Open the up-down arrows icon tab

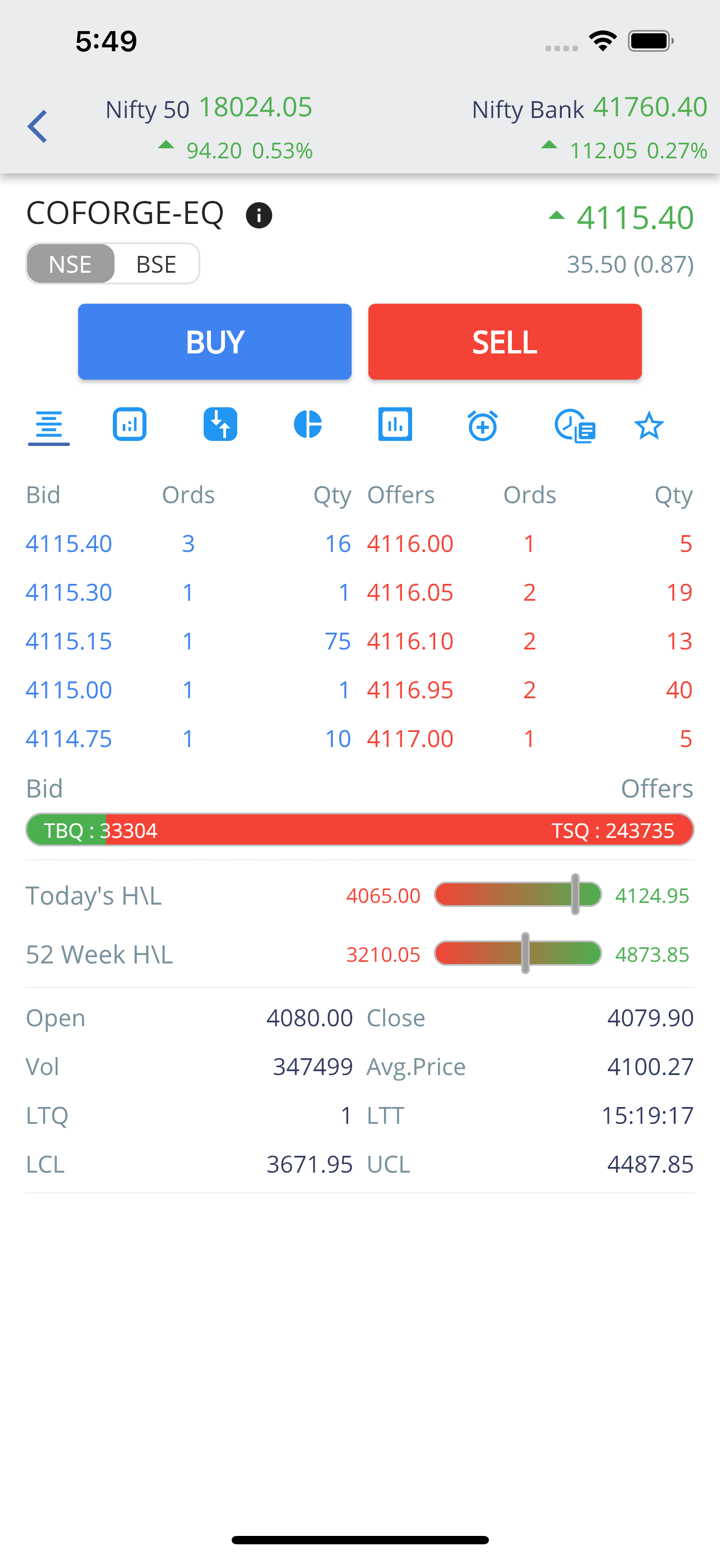coord(220,425)
